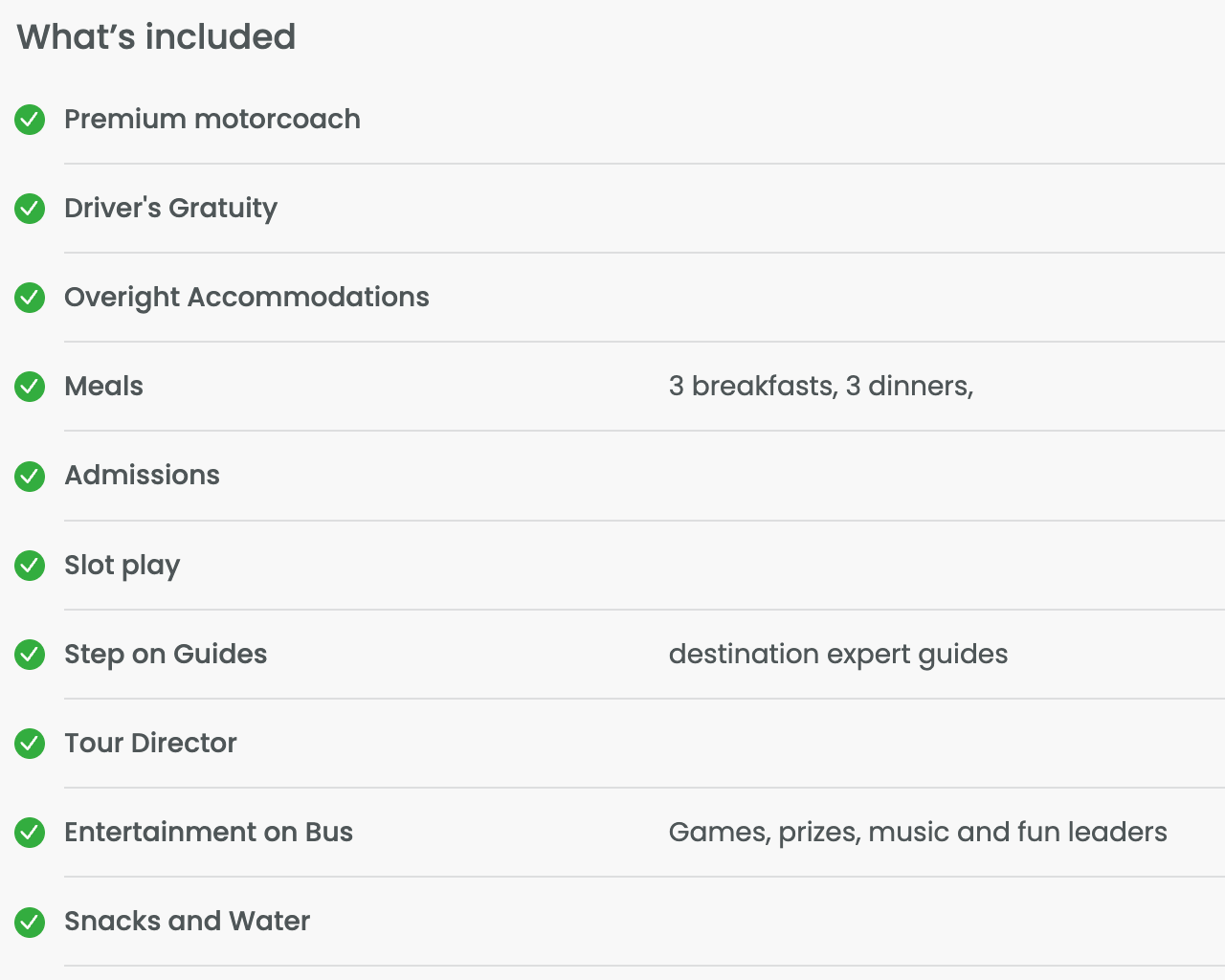
Task: Click the Snacks and Water label
Action: click(x=187, y=922)
